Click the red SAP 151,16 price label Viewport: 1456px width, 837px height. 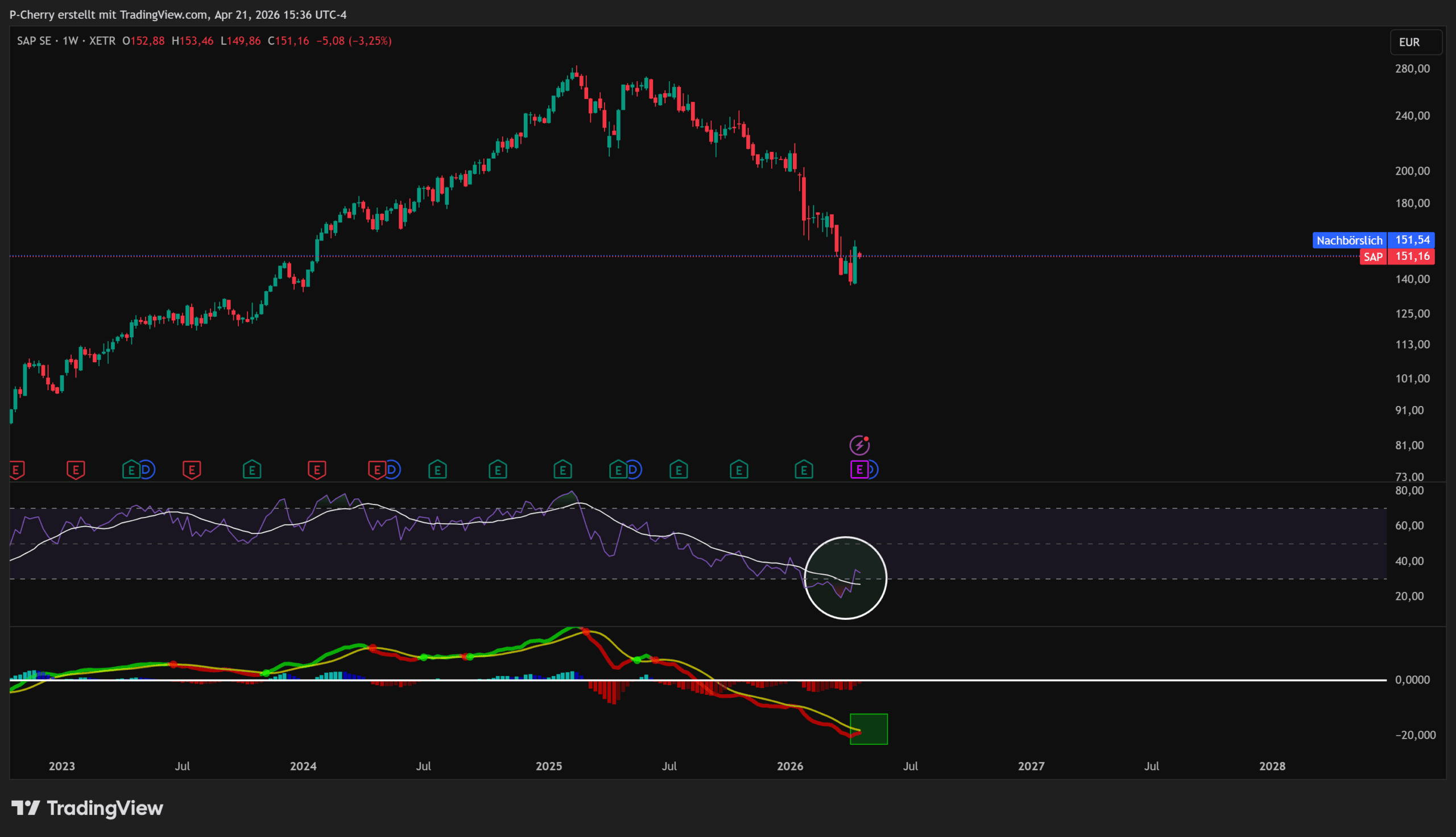pyautogui.click(x=1397, y=256)
